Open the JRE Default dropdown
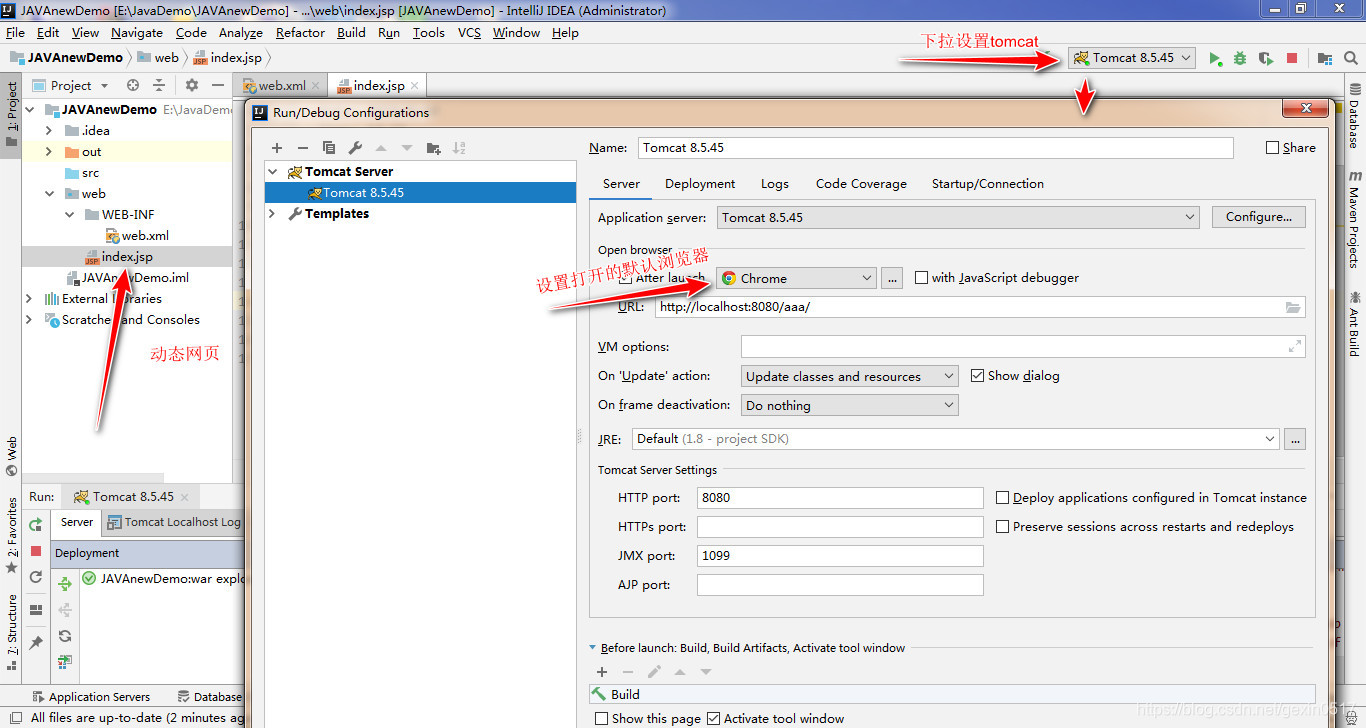 tap(955, 438)
